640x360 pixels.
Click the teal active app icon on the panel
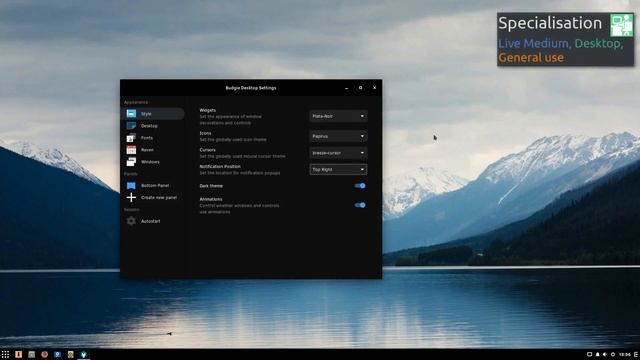(84, 354)
